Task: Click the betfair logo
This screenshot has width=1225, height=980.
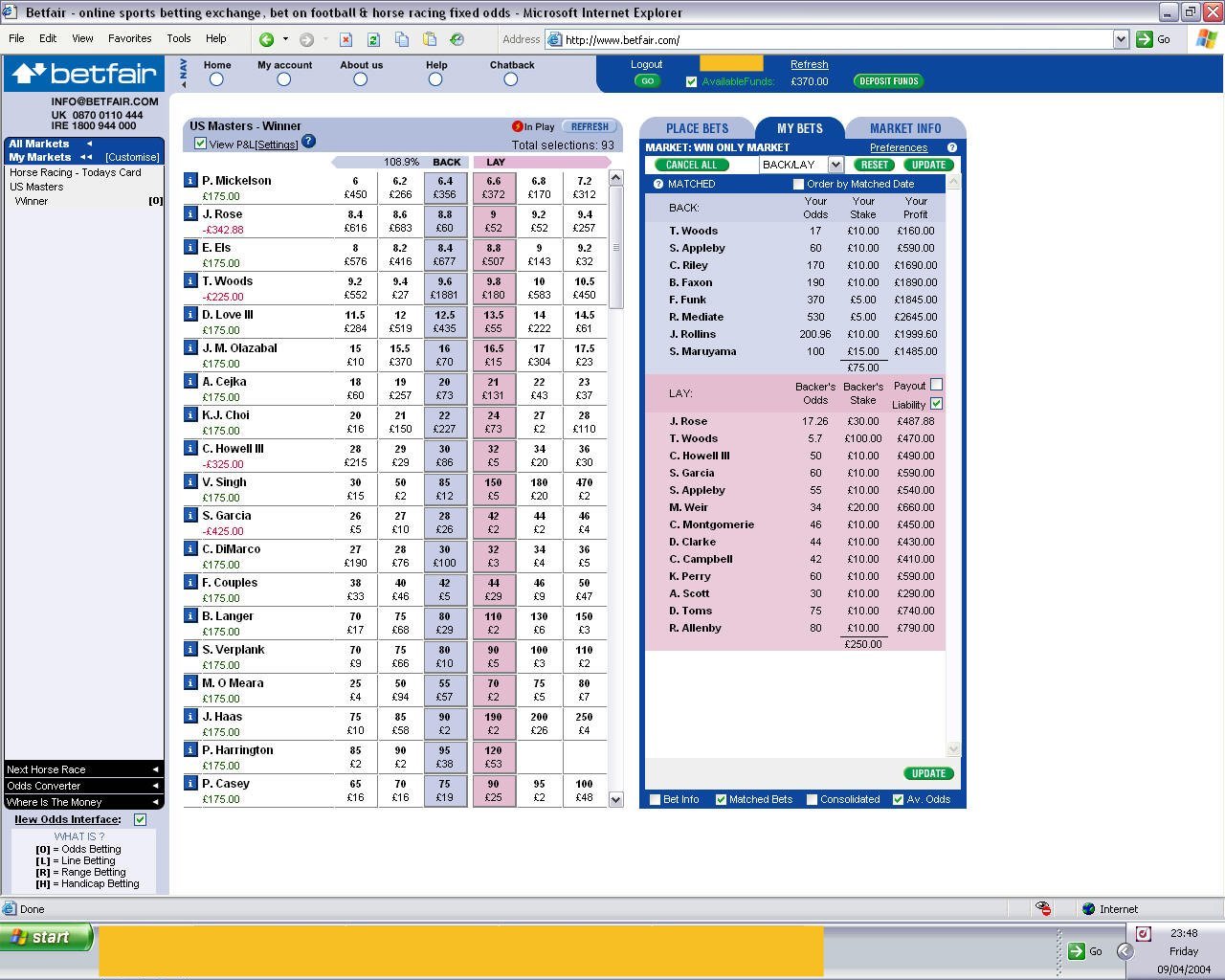Action: click(x=86, y=74)
